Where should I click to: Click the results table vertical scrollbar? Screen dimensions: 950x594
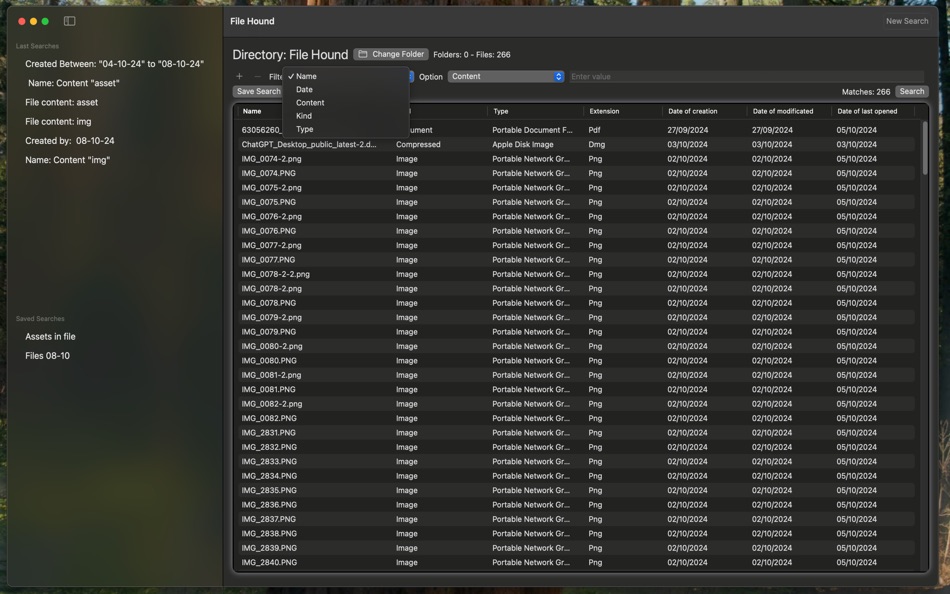[x=925, y=148]
